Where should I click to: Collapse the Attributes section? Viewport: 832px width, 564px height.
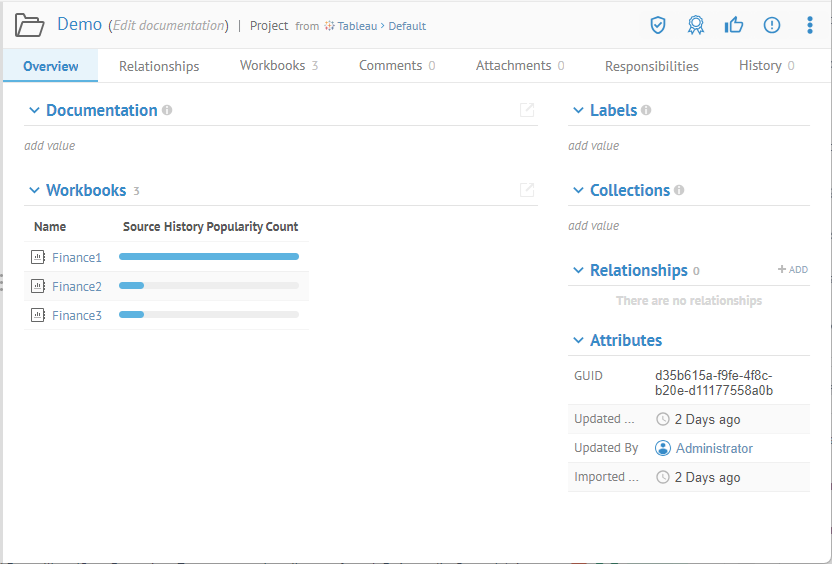pyautogui.click(x=578, y=341)
